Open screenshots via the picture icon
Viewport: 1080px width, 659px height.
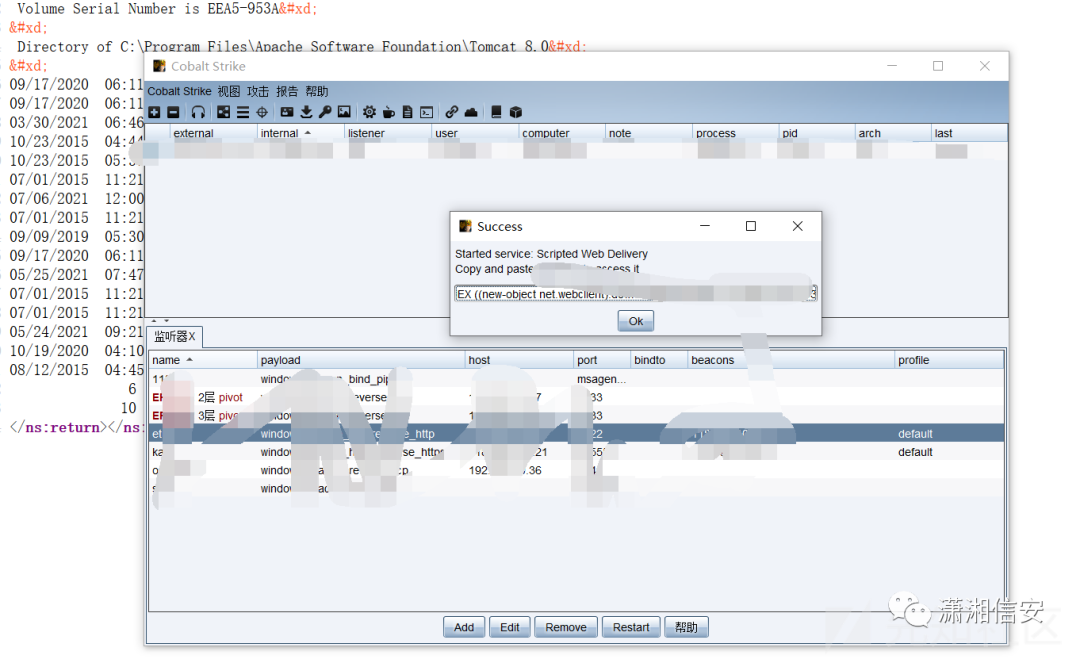[344, 112]
